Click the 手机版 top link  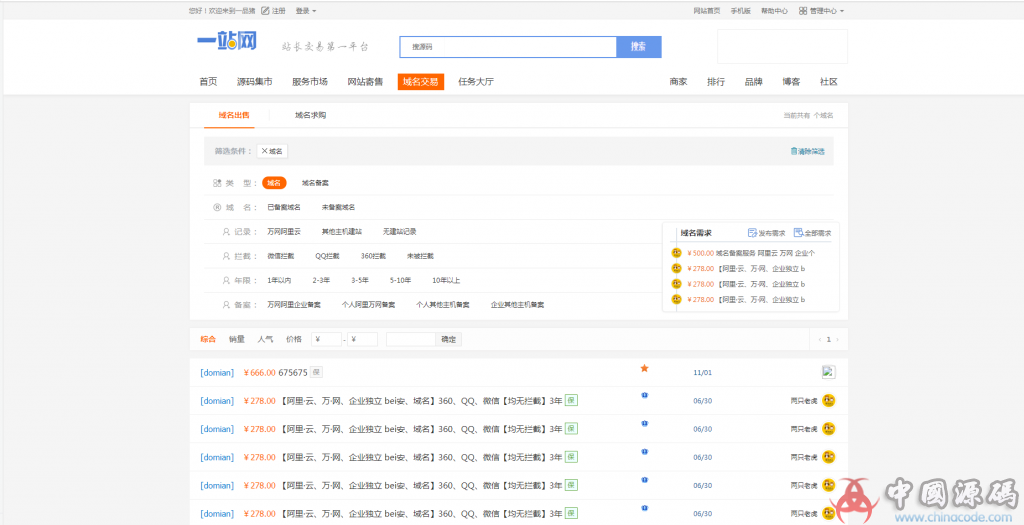[741, 11]
